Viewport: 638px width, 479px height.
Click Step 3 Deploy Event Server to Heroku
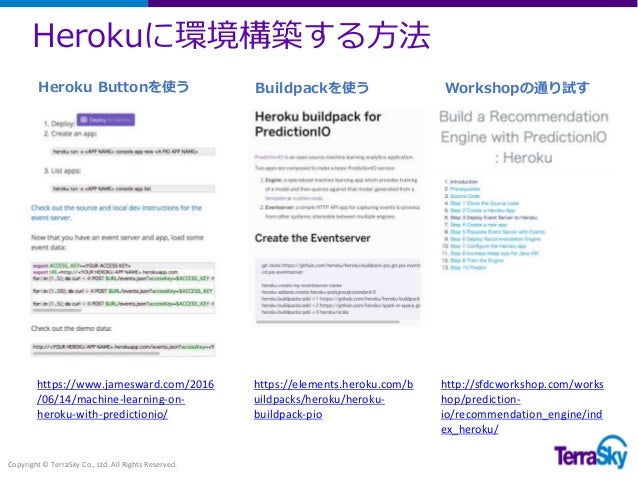click(494, 218)
